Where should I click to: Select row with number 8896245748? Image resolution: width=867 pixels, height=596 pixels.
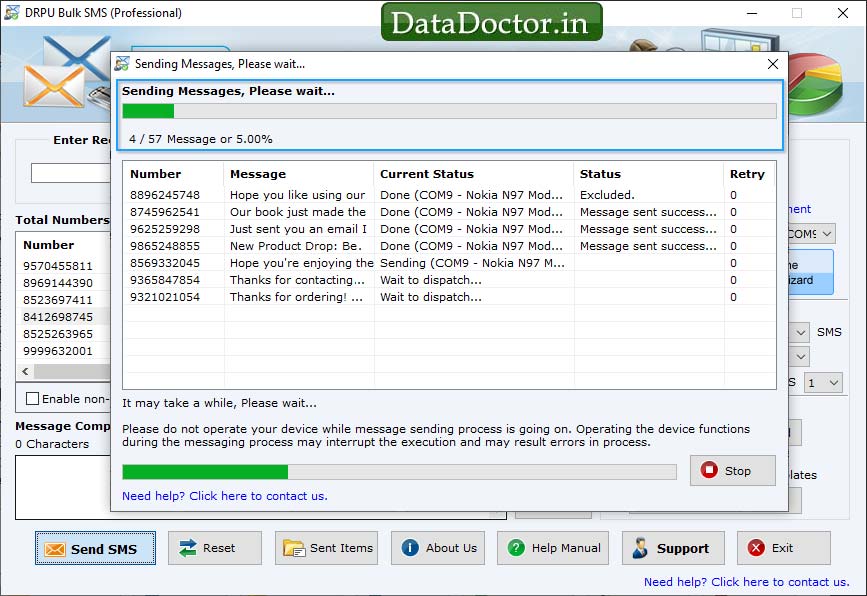click(449, 195)
